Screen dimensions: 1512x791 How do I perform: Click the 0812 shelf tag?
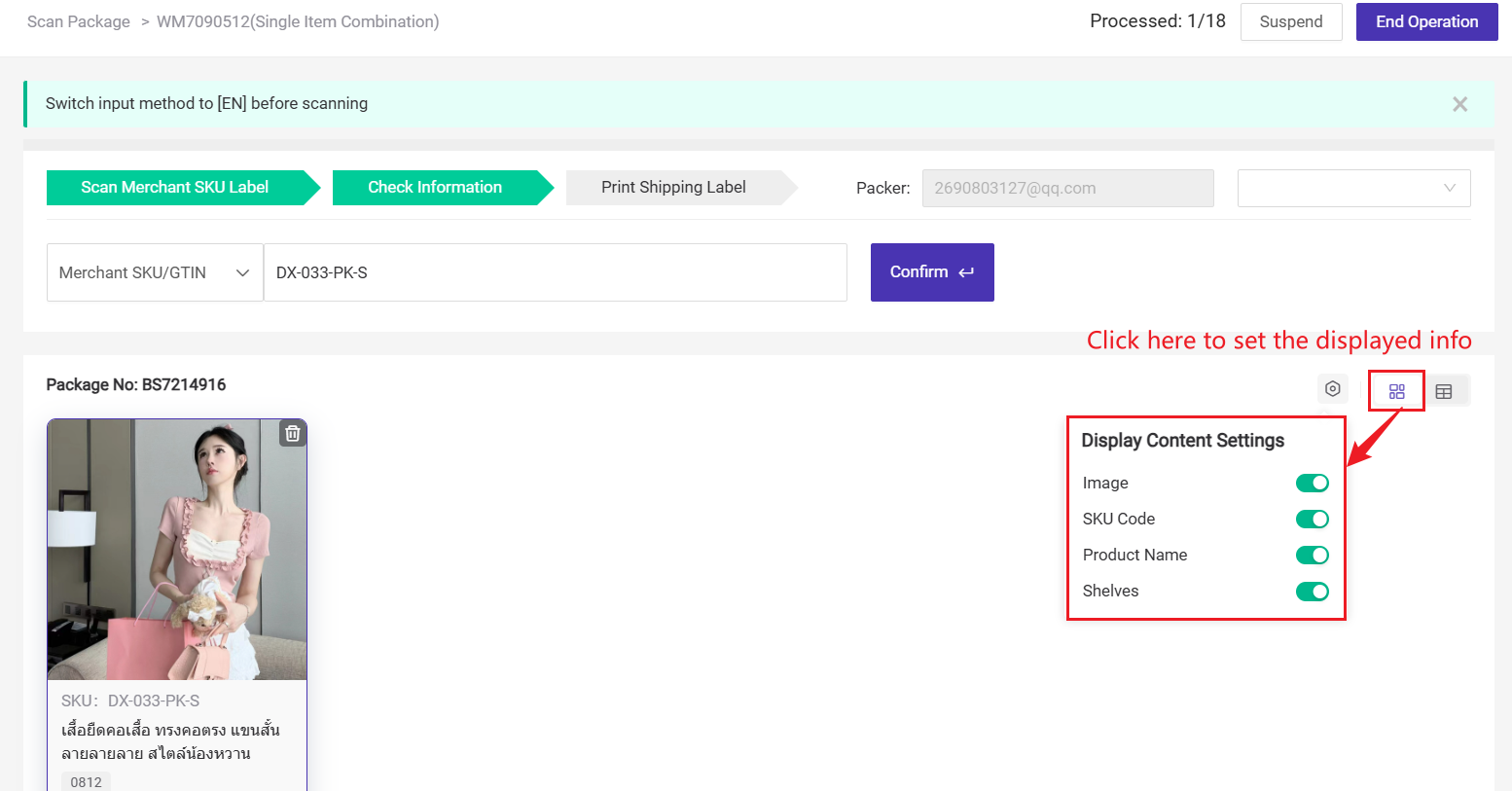coord(86,782)
